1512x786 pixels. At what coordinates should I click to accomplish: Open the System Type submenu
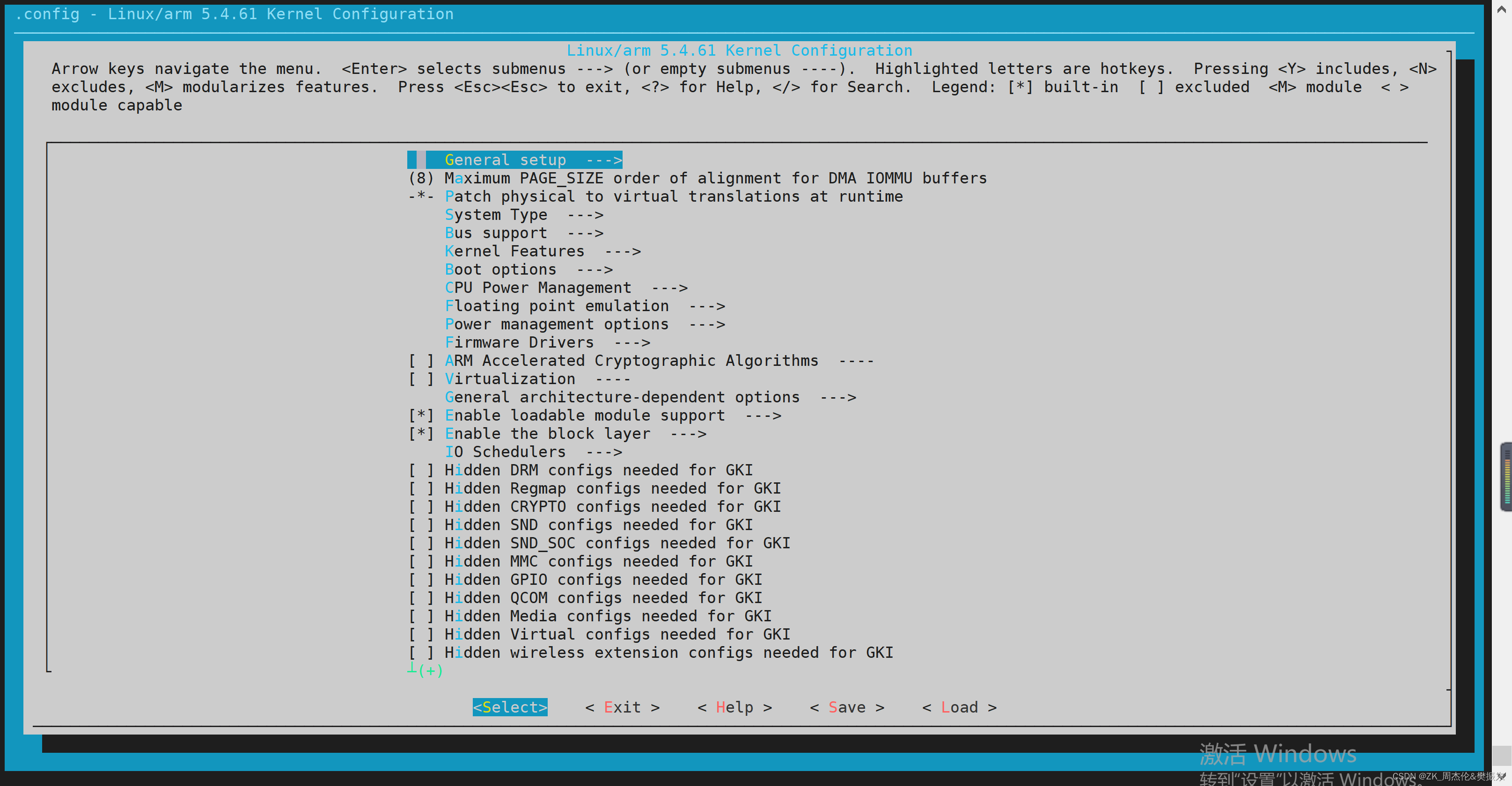[524, 215]
